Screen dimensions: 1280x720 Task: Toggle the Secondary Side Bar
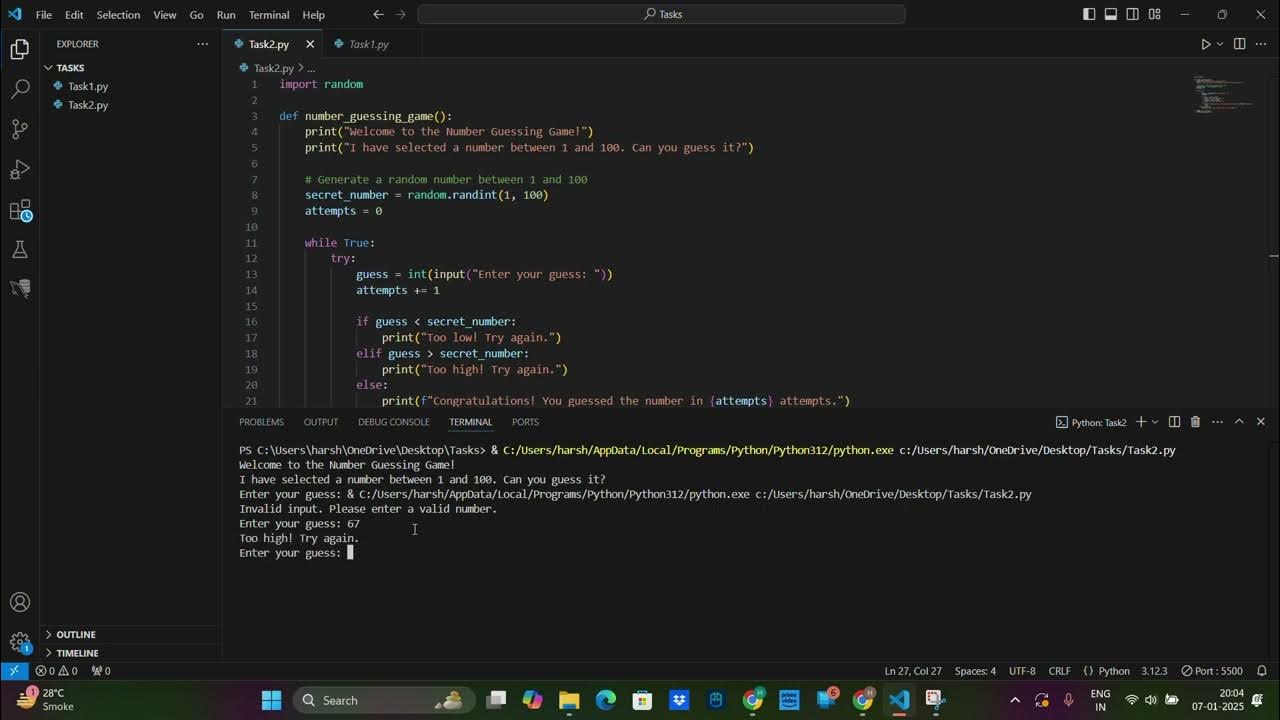1133,14
